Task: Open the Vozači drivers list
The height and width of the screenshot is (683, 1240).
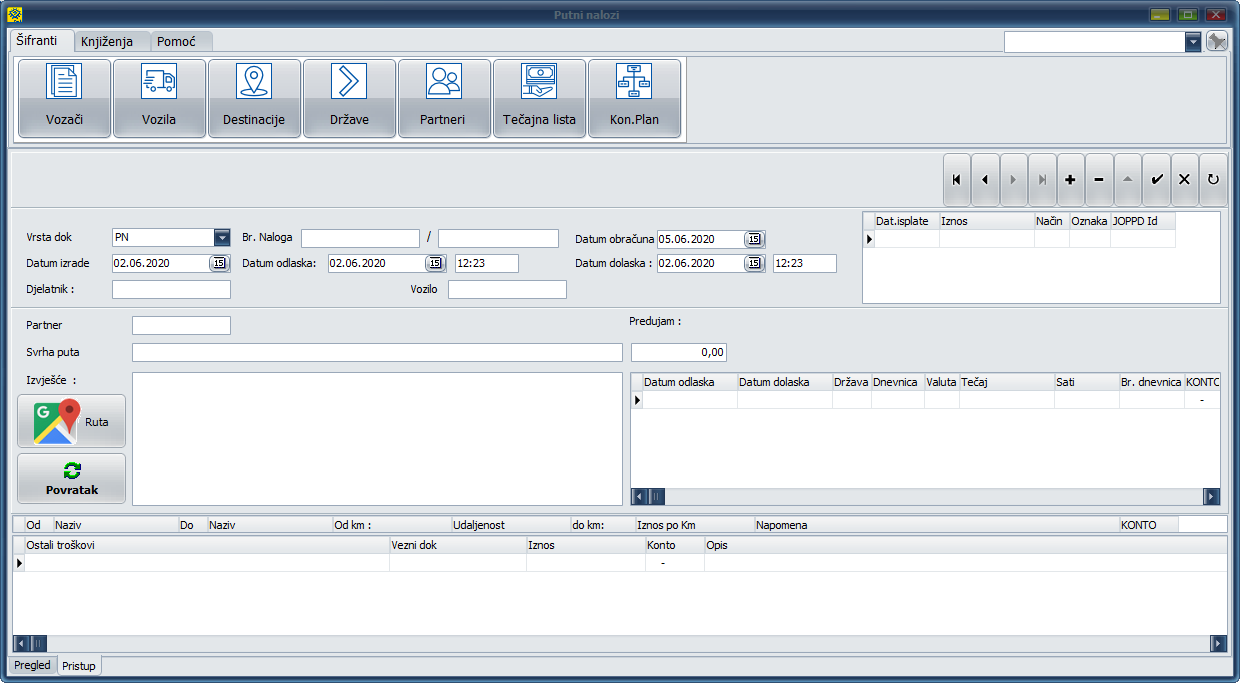Action: [x=64, y=98]
